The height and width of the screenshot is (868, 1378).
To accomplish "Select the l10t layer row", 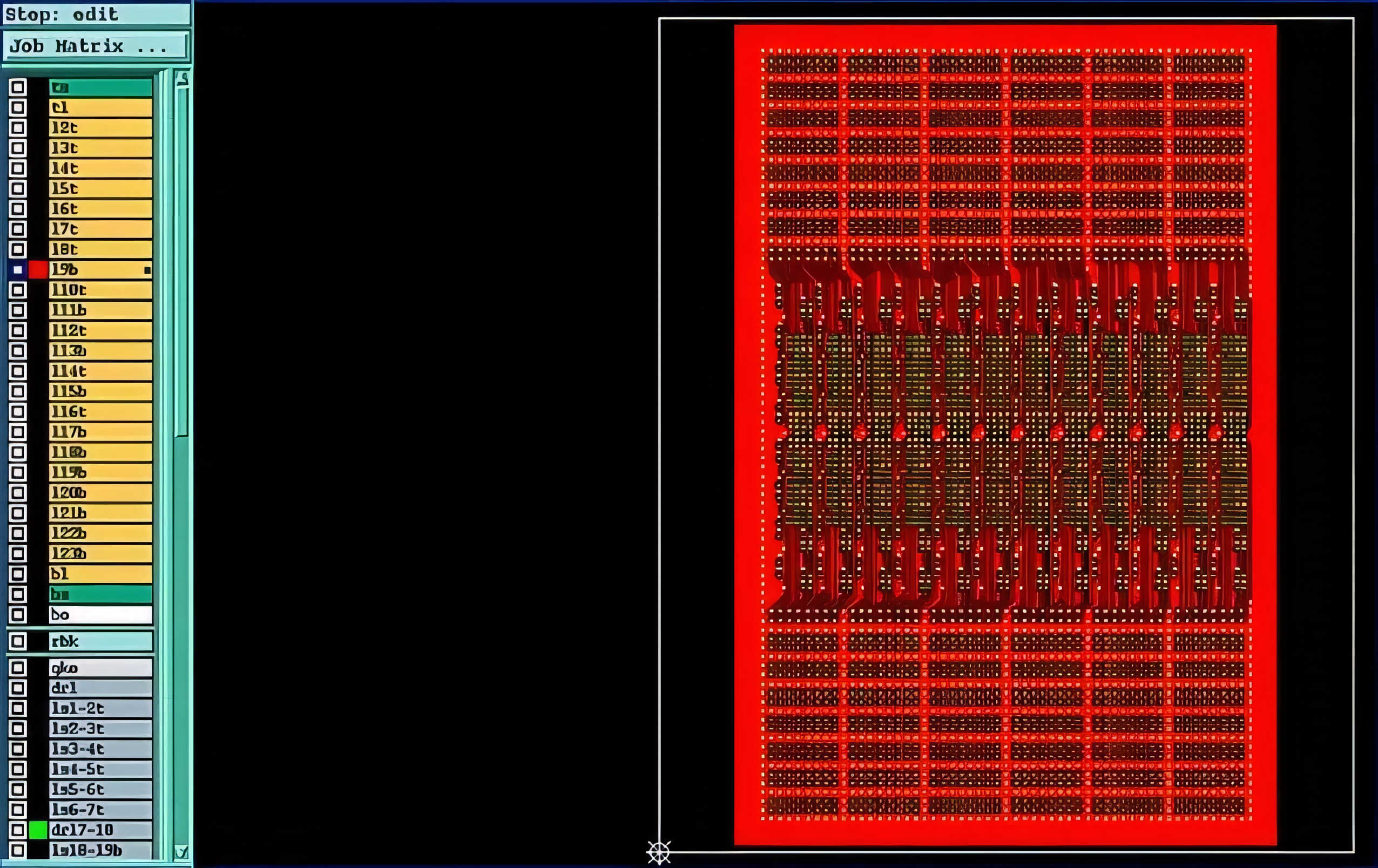I will [x=100, y=290].
